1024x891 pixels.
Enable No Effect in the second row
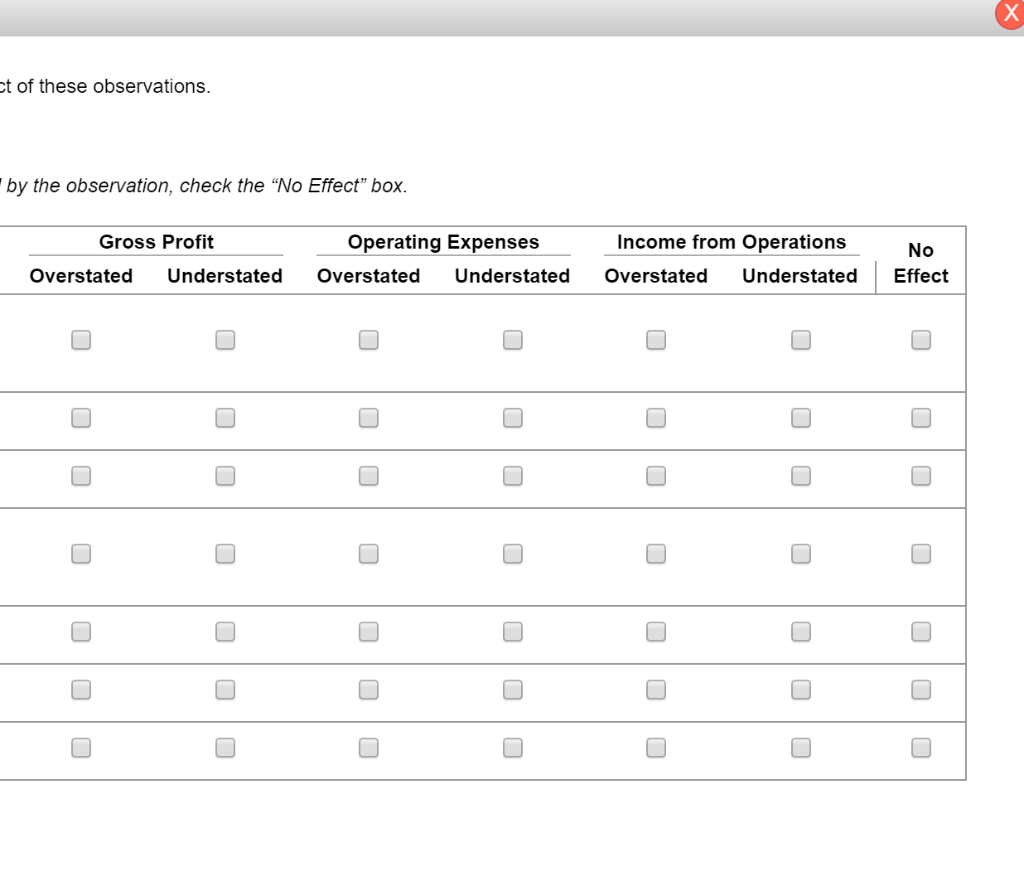pyautogui.click(x=921, y=417)
